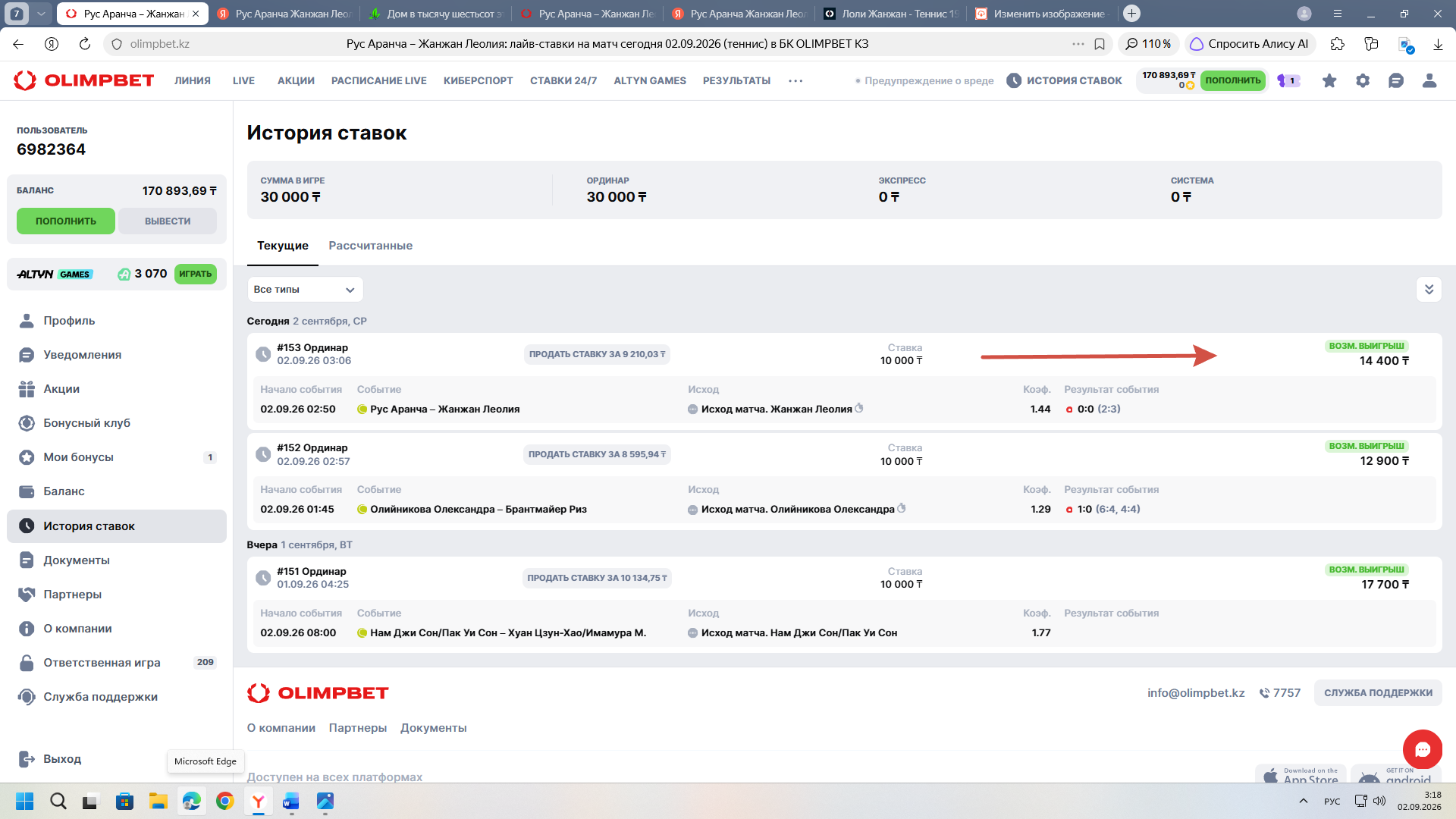The width and height of the screenshot is (1456, 819).
Task: Open browser tab list dropdown arrow
Action: 42,14
